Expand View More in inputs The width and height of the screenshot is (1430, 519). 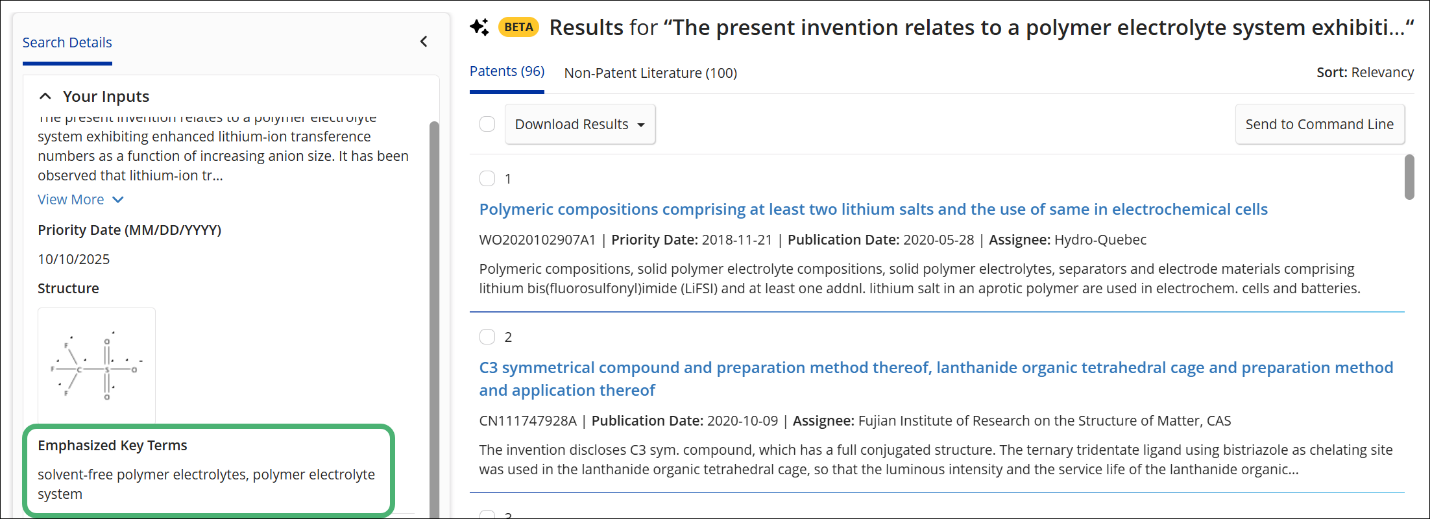coord(81,199)
